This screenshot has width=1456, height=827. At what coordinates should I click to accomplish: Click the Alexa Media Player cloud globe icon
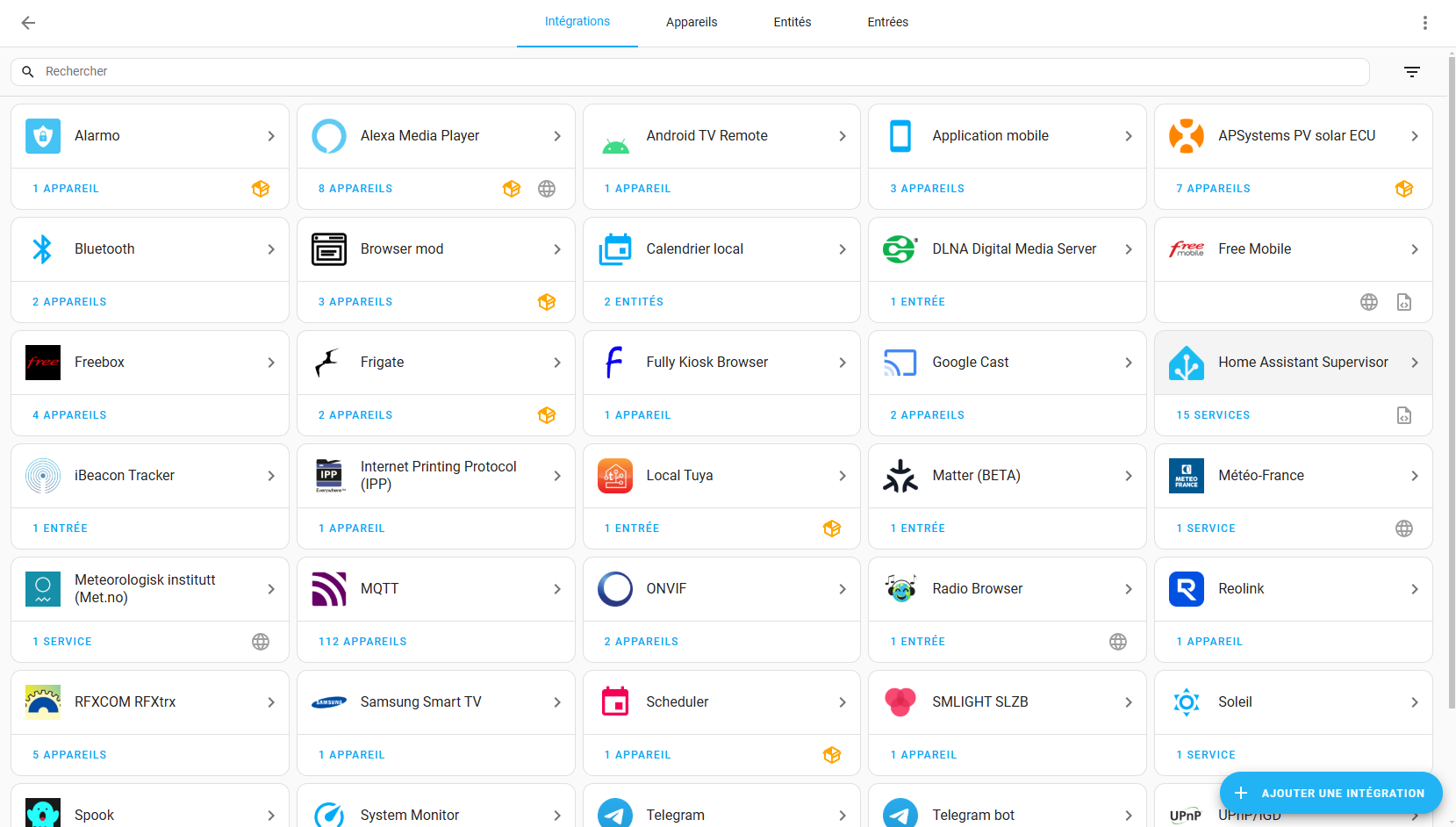547,189
